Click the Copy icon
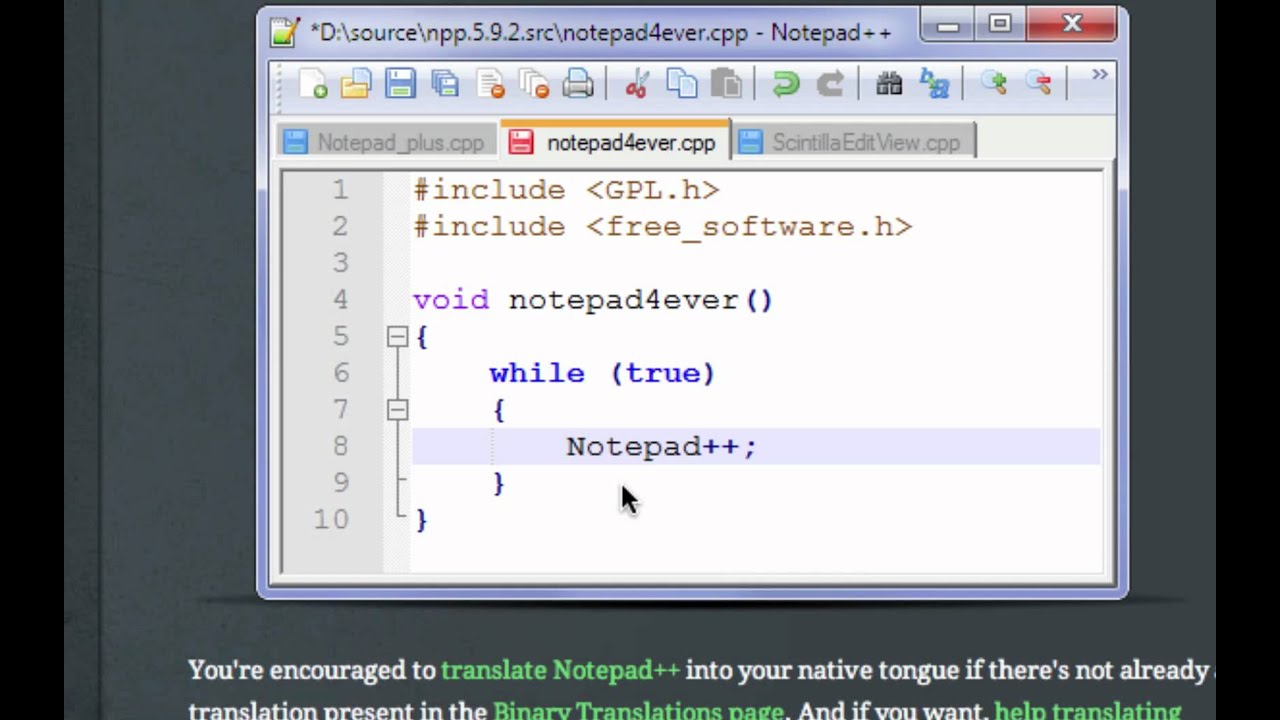The width and height of the screenshot is (1280, 720). click(x=682, y=84)
